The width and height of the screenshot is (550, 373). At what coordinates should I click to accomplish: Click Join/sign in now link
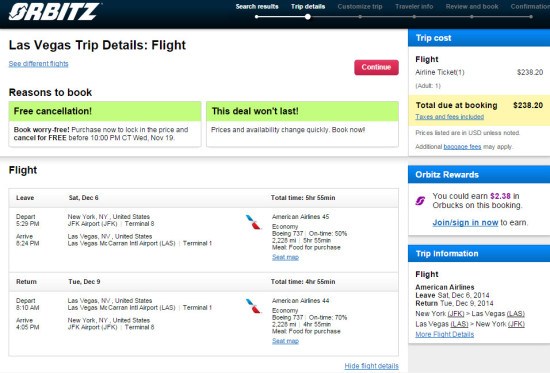465,222
